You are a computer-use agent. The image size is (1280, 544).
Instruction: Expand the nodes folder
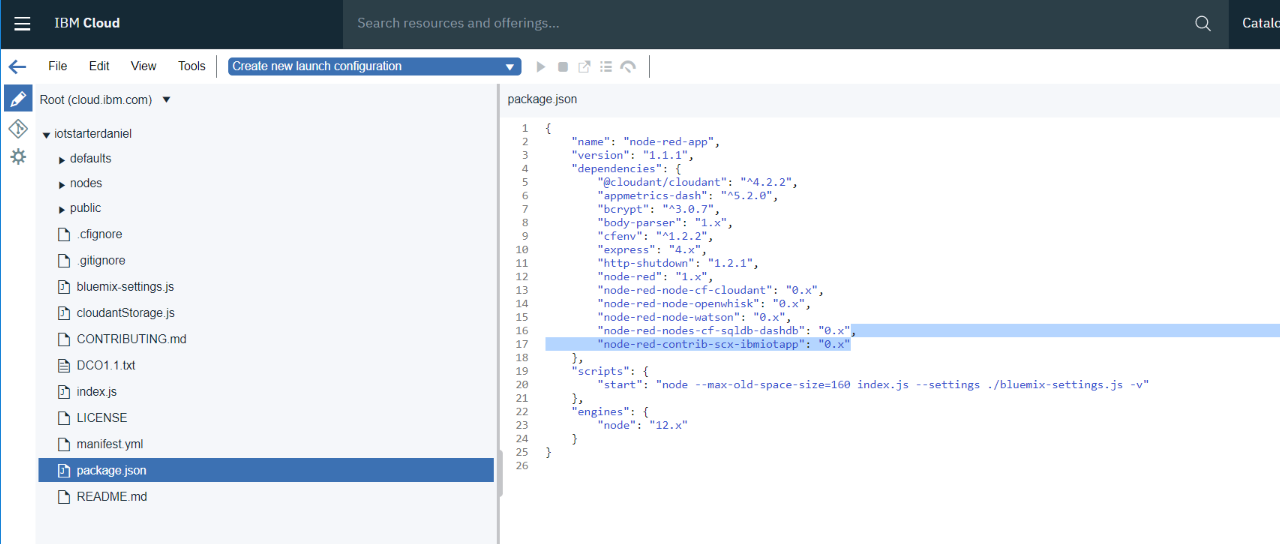pos(62,184)
